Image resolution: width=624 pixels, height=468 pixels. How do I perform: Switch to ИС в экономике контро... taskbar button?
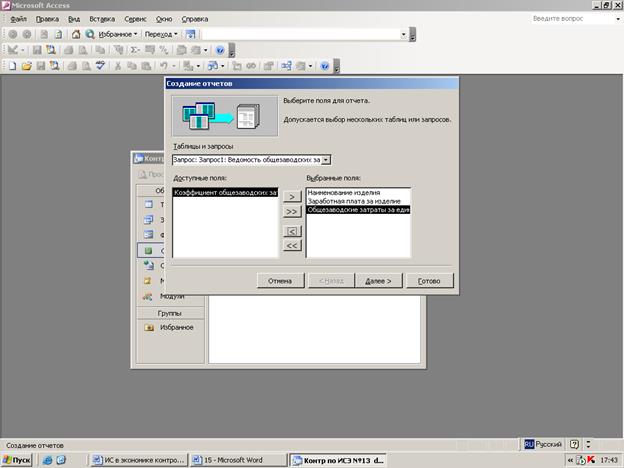[139, 460]
